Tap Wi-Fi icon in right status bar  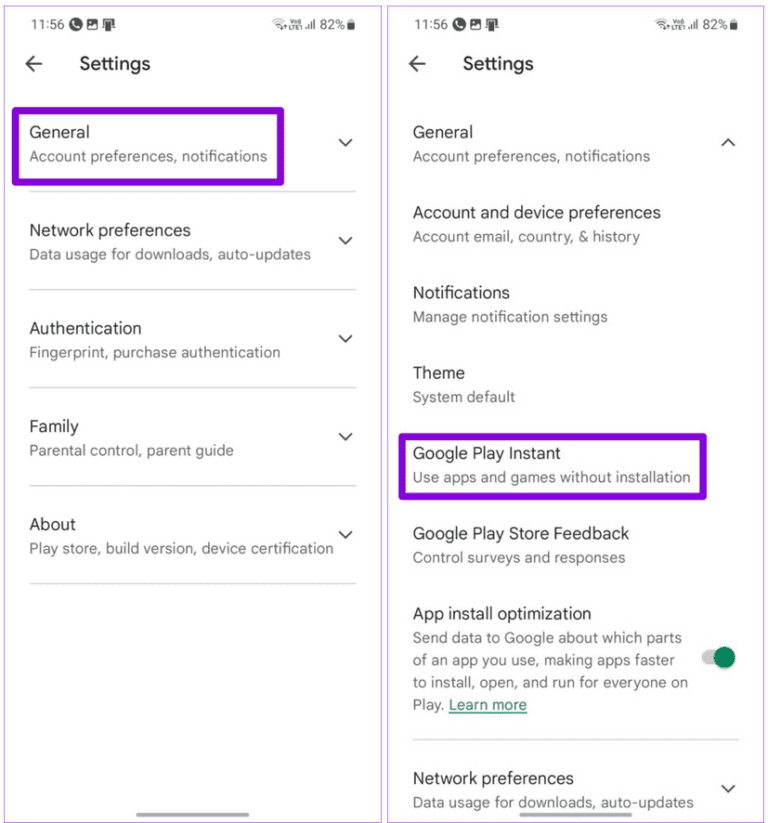[x=661, y=24]
